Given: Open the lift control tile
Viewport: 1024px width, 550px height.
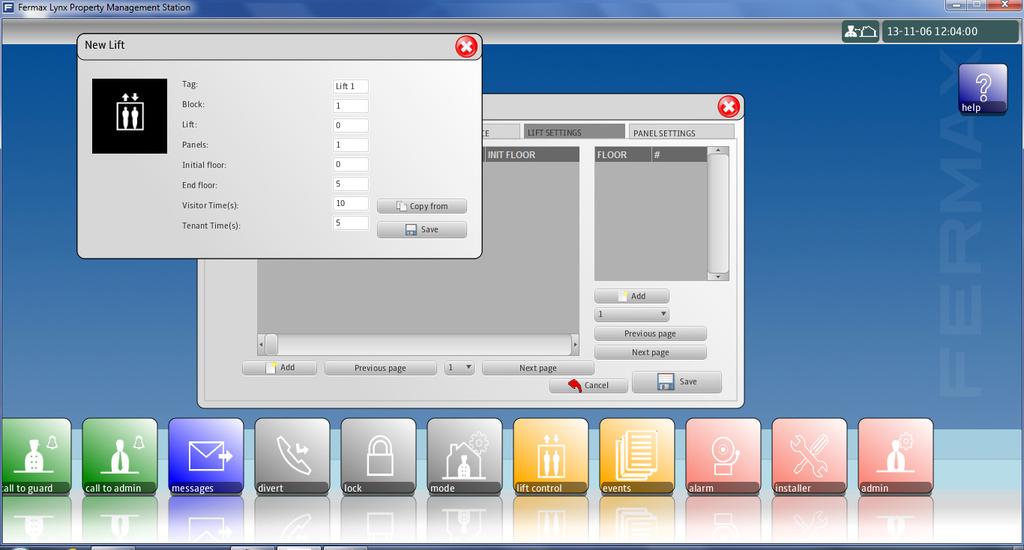Looking at the screenshot, I should click(x=551, y=456).
